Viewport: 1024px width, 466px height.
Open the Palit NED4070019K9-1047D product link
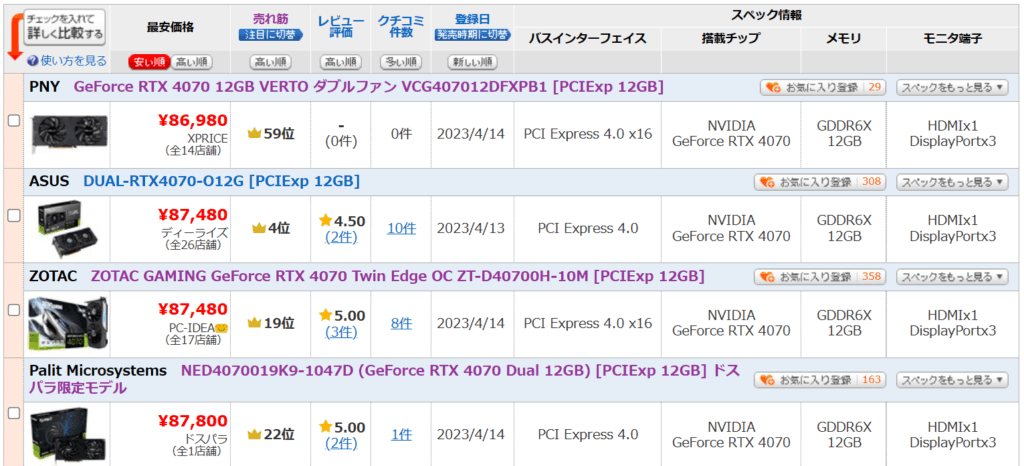[385, 379]
